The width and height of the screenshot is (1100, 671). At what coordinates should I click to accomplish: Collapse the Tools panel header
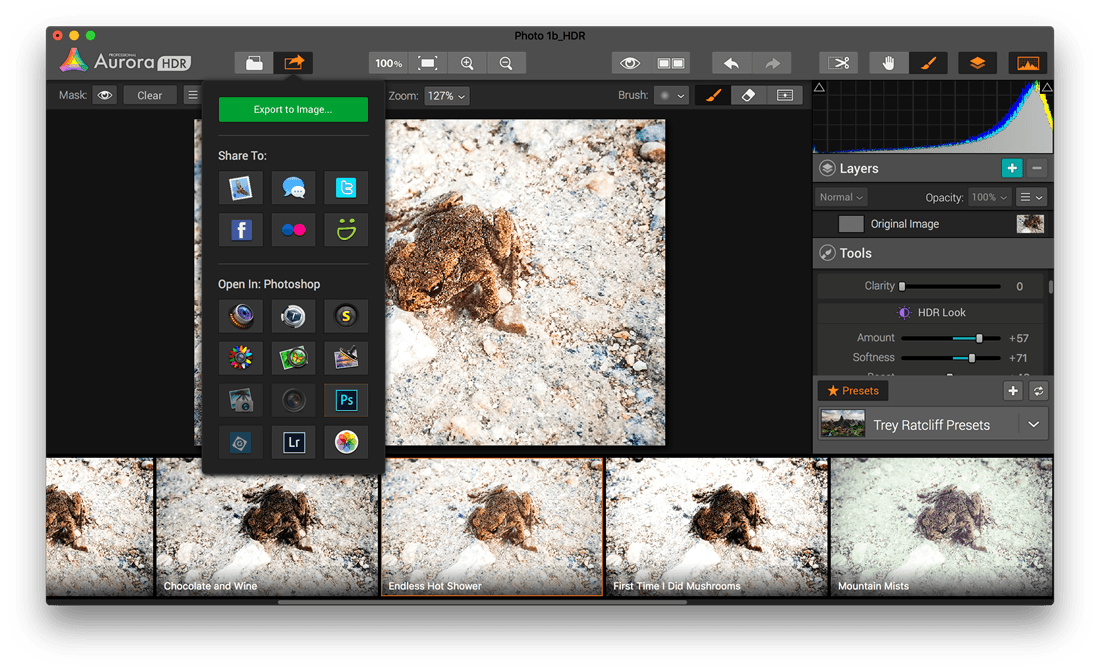pyautogui.click(x=932, y=253)
